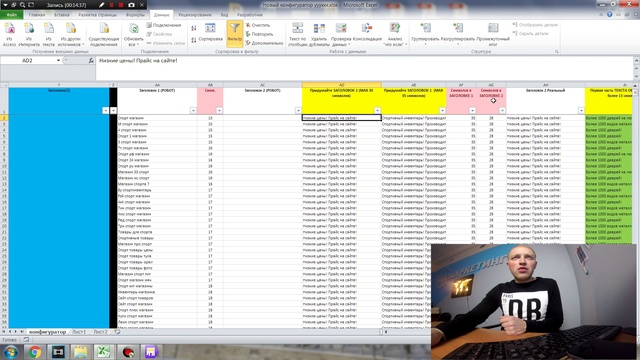This screenshot has height=360, width=640.
Task: Switch to the Разработчик tab
Action: click(x=250, y=15)
